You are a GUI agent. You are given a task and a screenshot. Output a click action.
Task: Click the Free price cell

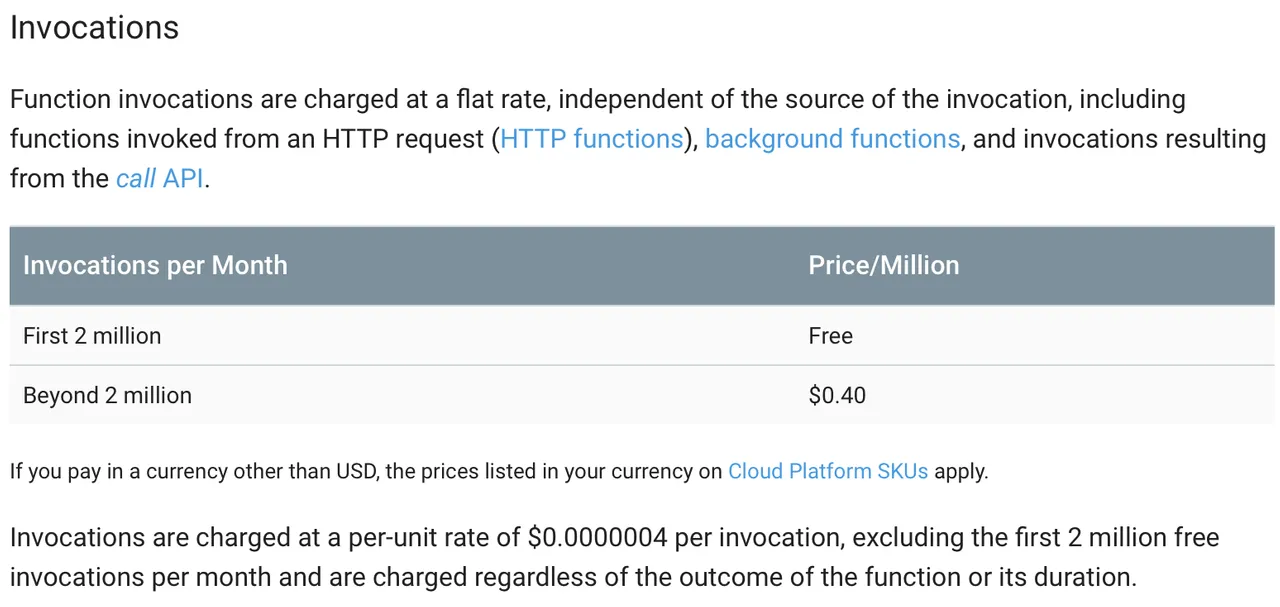[x=831, y=335]
